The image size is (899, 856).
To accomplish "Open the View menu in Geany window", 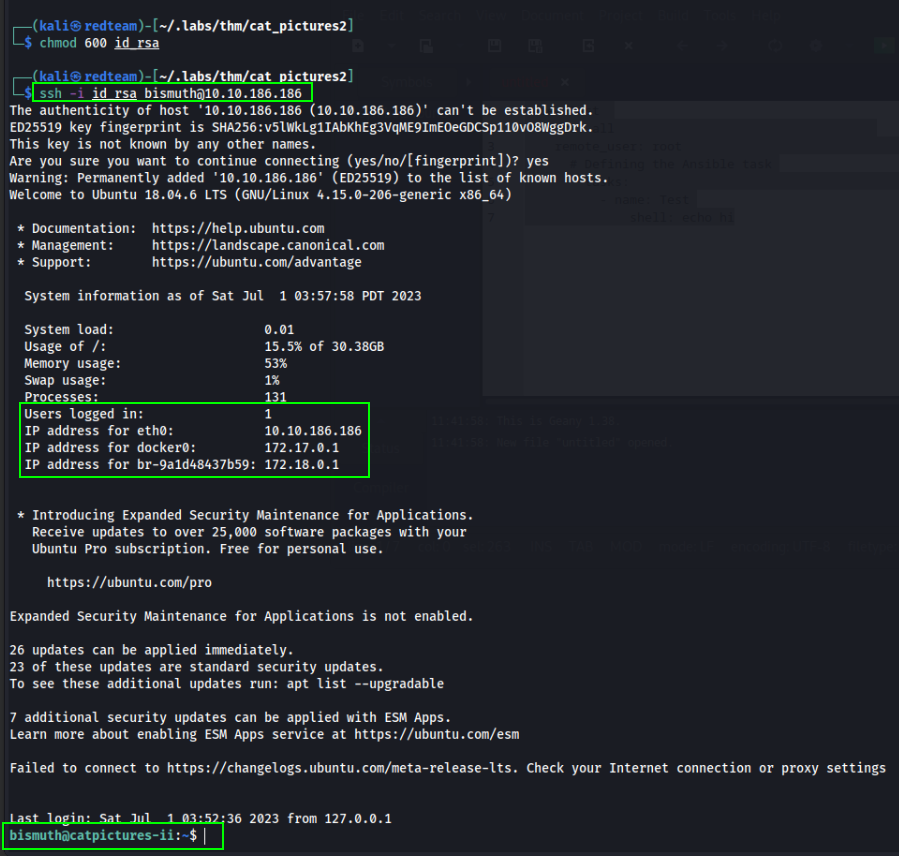I will [x=491, y=15].
